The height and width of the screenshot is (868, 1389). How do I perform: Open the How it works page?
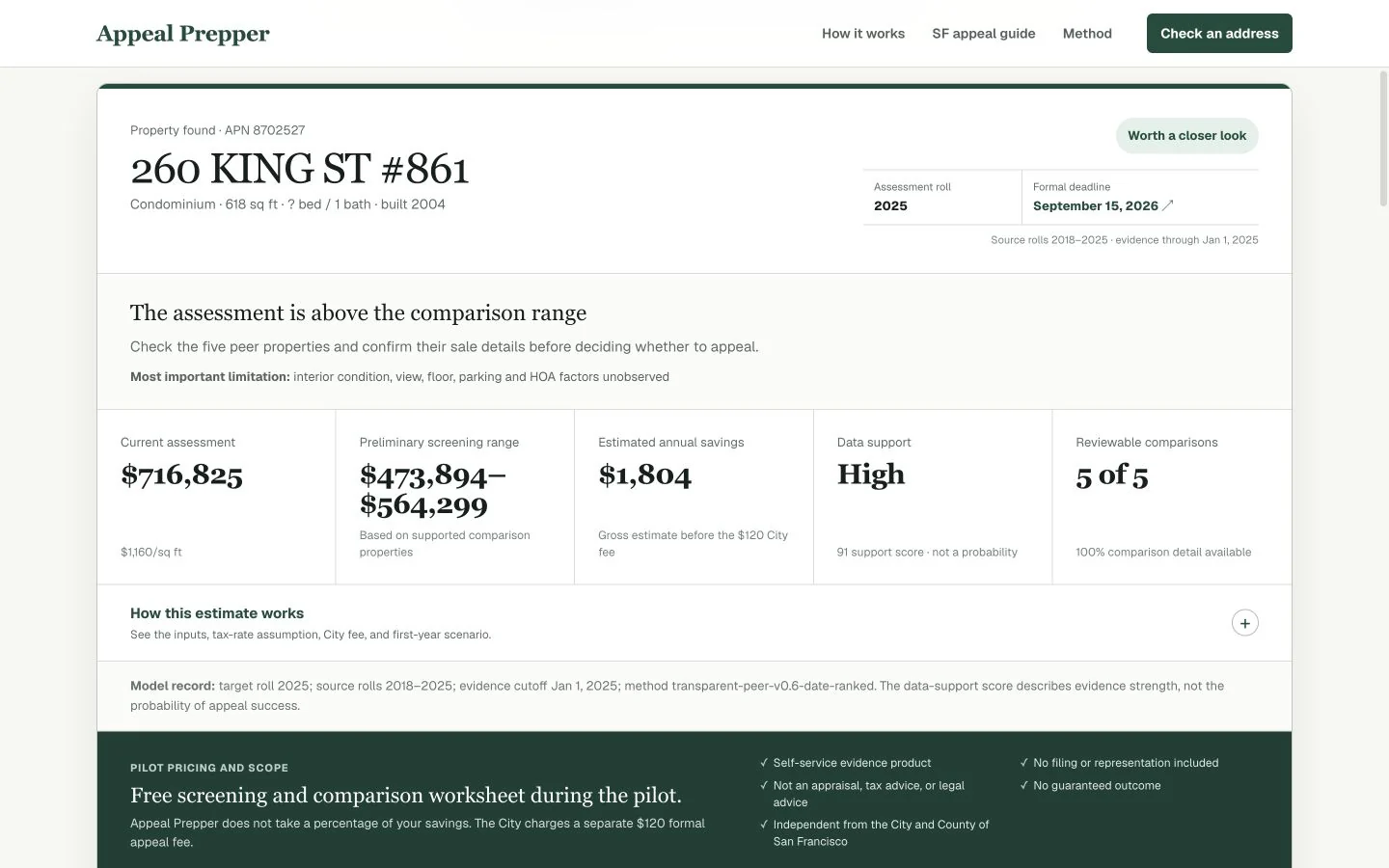tap(863, 34)
